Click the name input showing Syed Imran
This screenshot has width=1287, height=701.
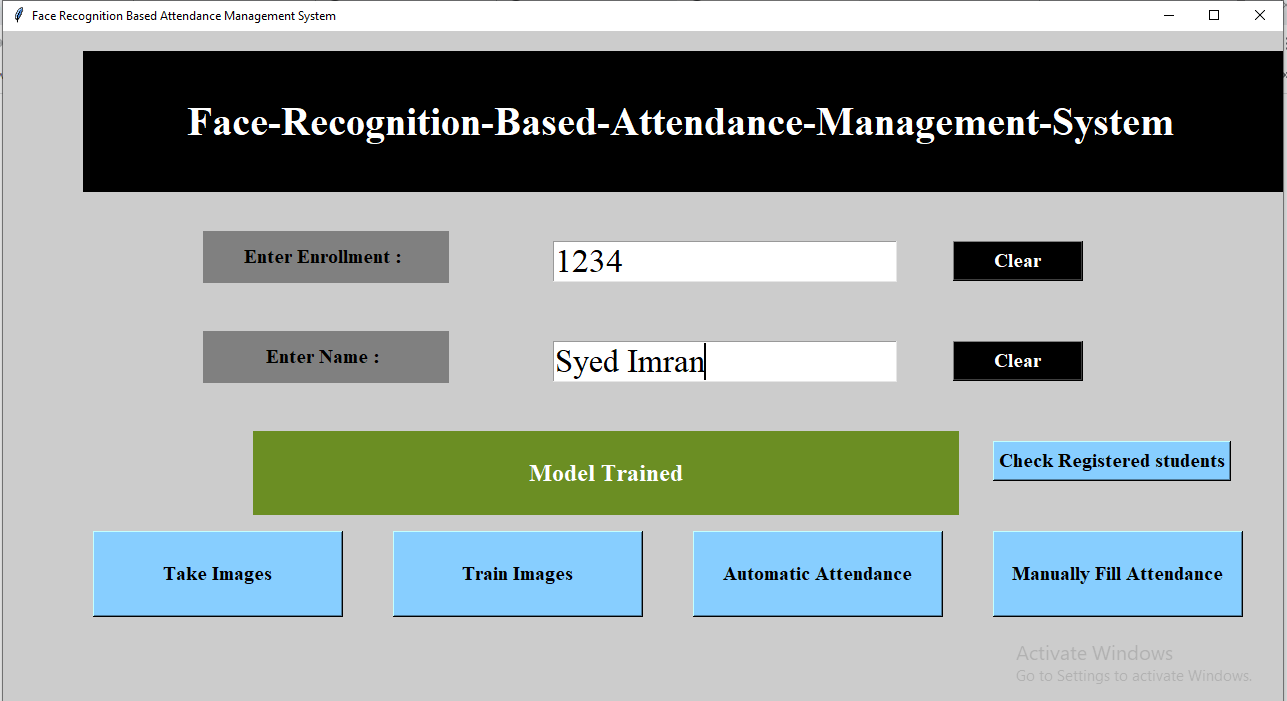click(x=724, y=361)
